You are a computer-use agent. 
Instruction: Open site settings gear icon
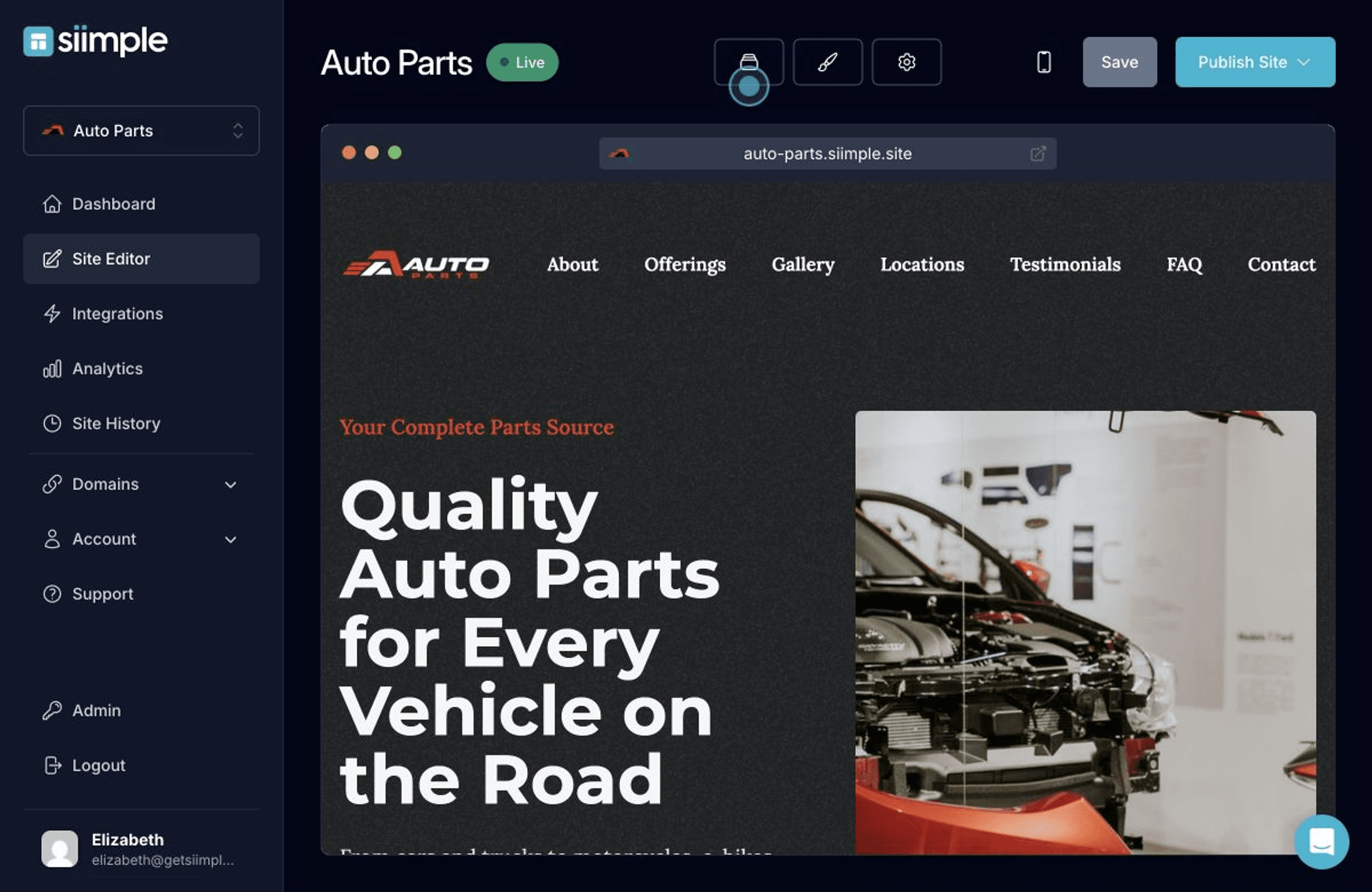(906, 62)
